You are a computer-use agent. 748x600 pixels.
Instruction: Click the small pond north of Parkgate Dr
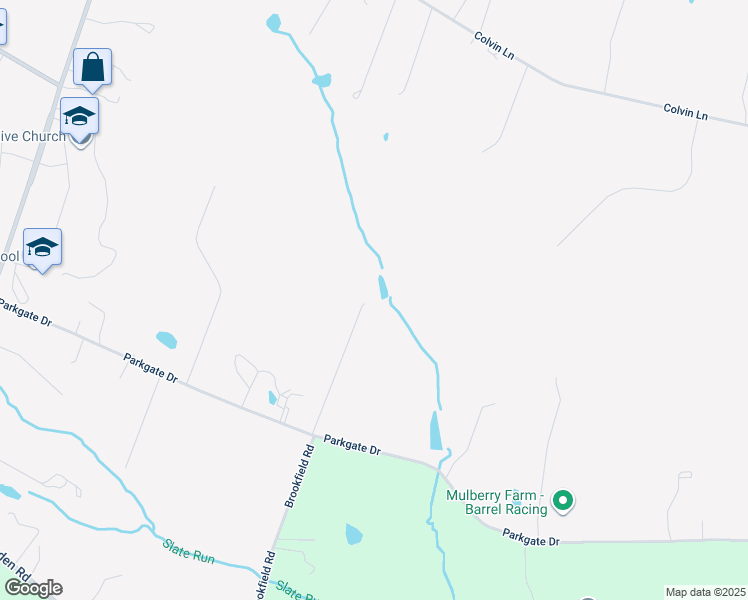(166, 340)
